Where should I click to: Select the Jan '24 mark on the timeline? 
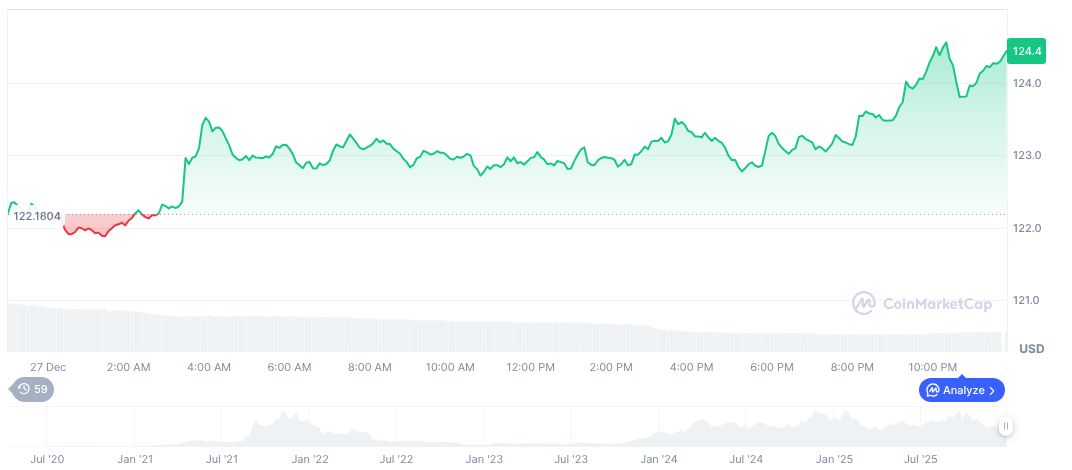coord(659,459)
